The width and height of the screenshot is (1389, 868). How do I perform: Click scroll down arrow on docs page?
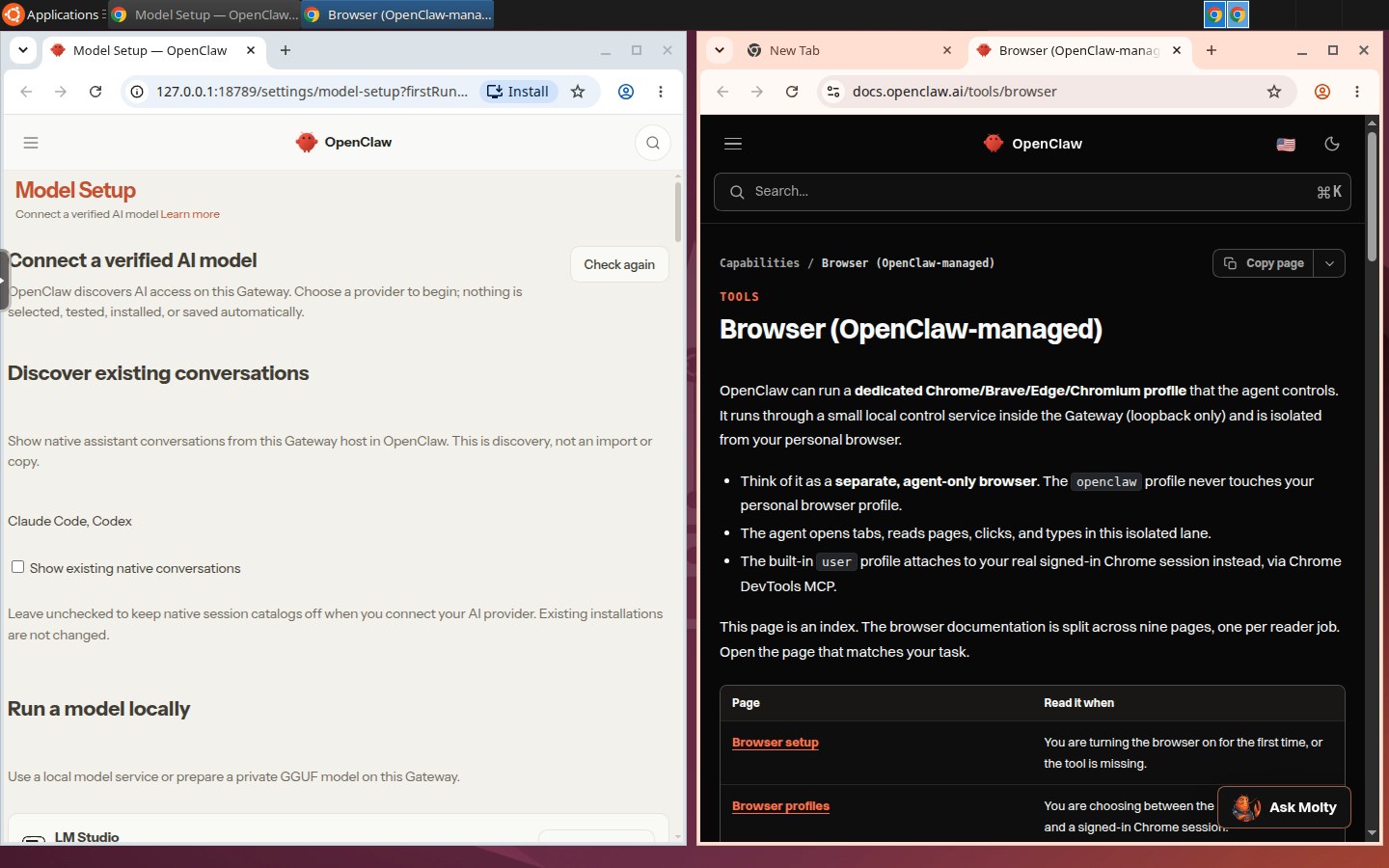1372,832
